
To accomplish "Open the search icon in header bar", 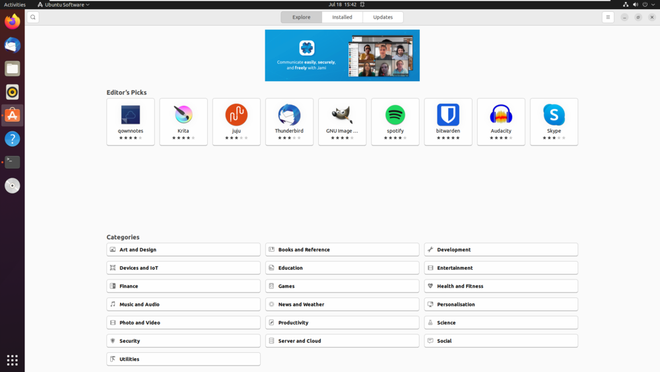I will (x=33, y=17).
